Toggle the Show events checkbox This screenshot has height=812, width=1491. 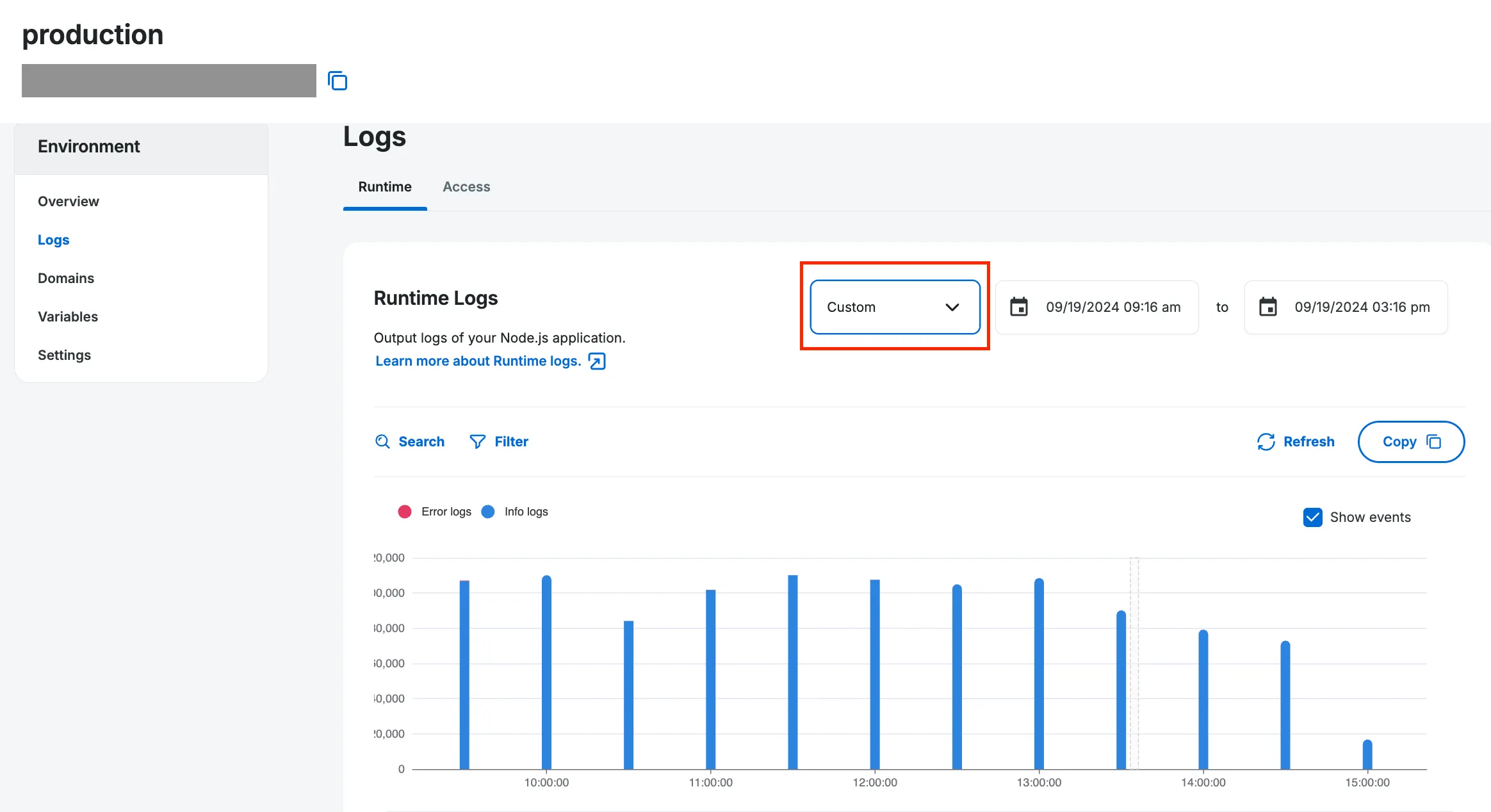[x=1313, y=518]
